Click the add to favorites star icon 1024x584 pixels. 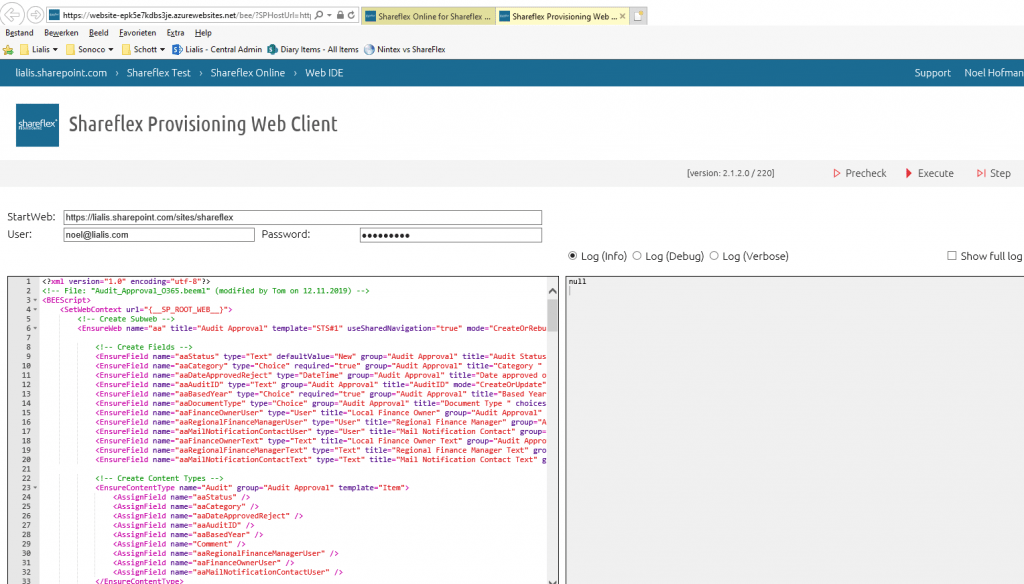8,50
